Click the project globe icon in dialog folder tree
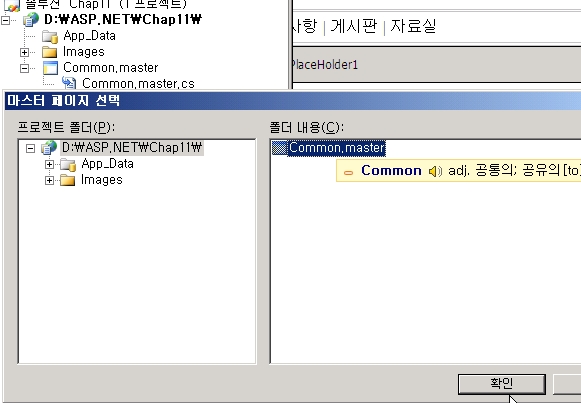The image size is (581, 403). (49, 148)
